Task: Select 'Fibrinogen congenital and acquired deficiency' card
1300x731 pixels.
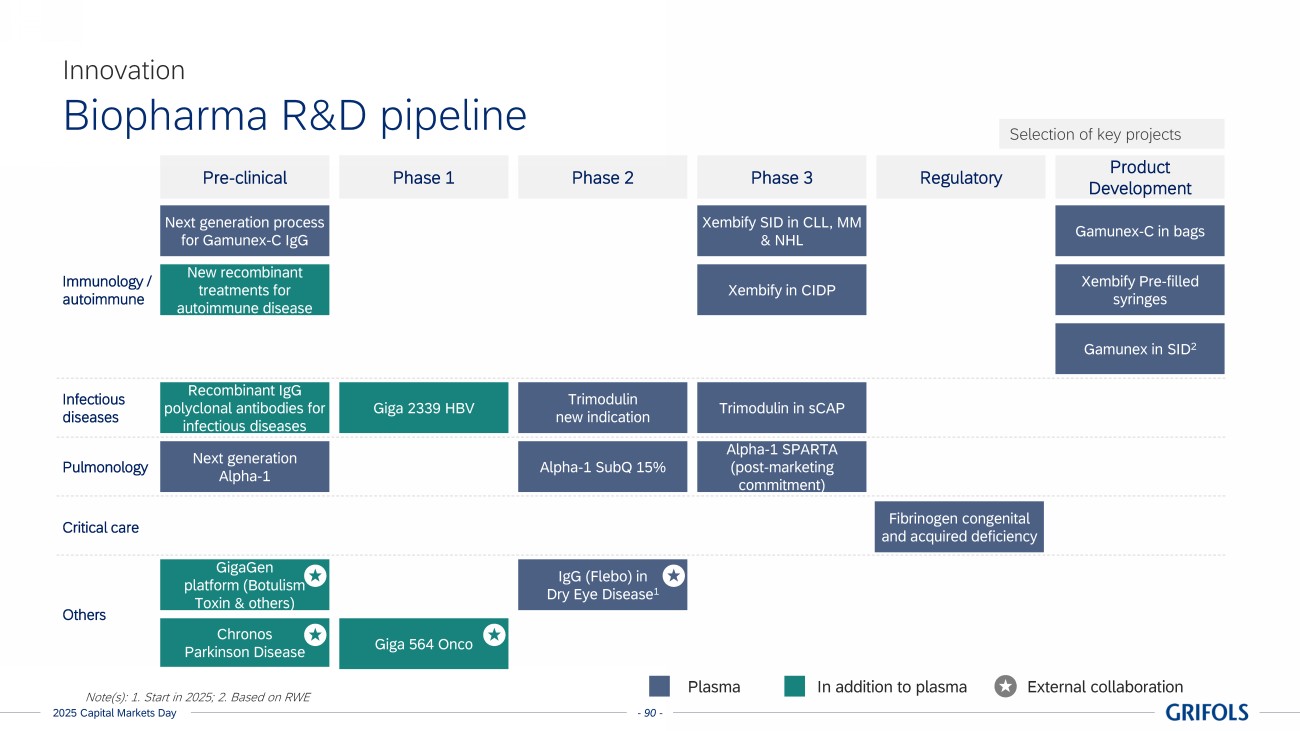Action: (961, 527)
